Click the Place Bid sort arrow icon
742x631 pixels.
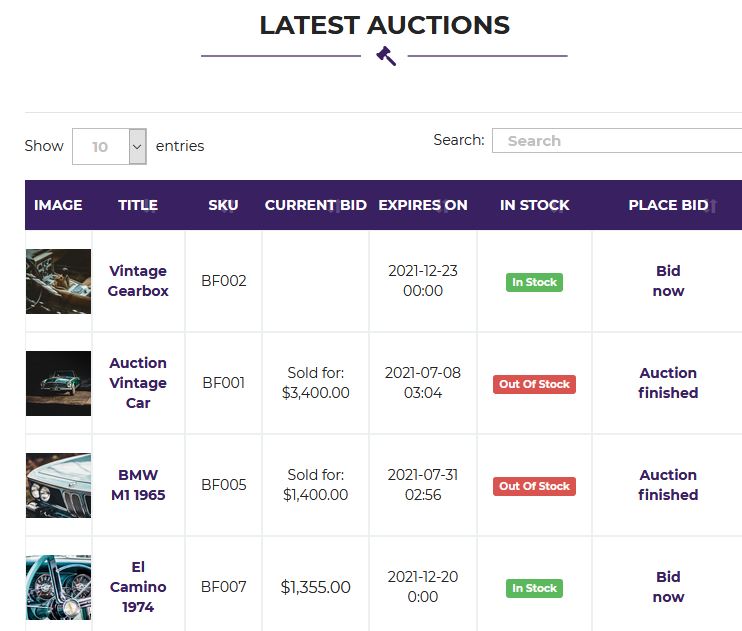coord(714,206)
